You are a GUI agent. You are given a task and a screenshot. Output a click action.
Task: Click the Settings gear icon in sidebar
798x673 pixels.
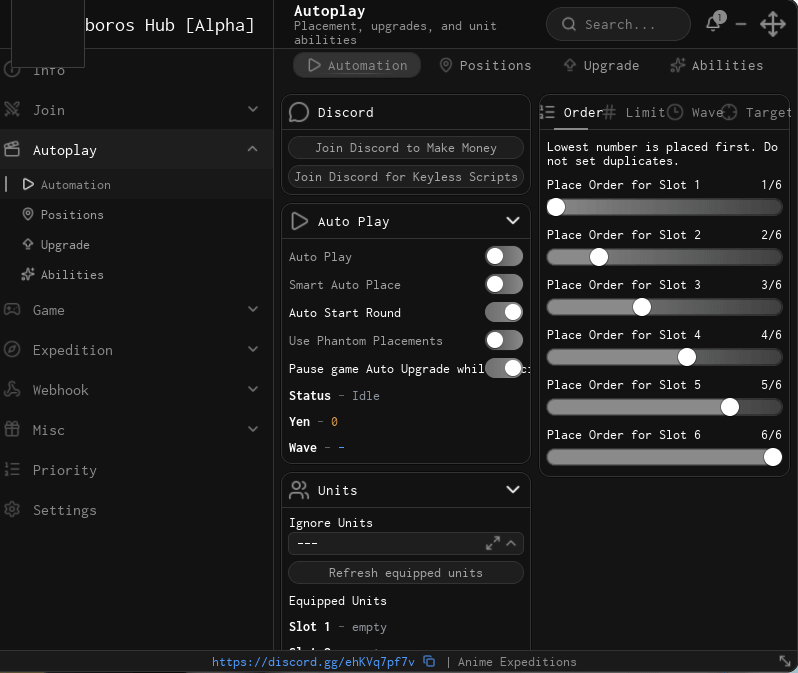tap(12, 509)
